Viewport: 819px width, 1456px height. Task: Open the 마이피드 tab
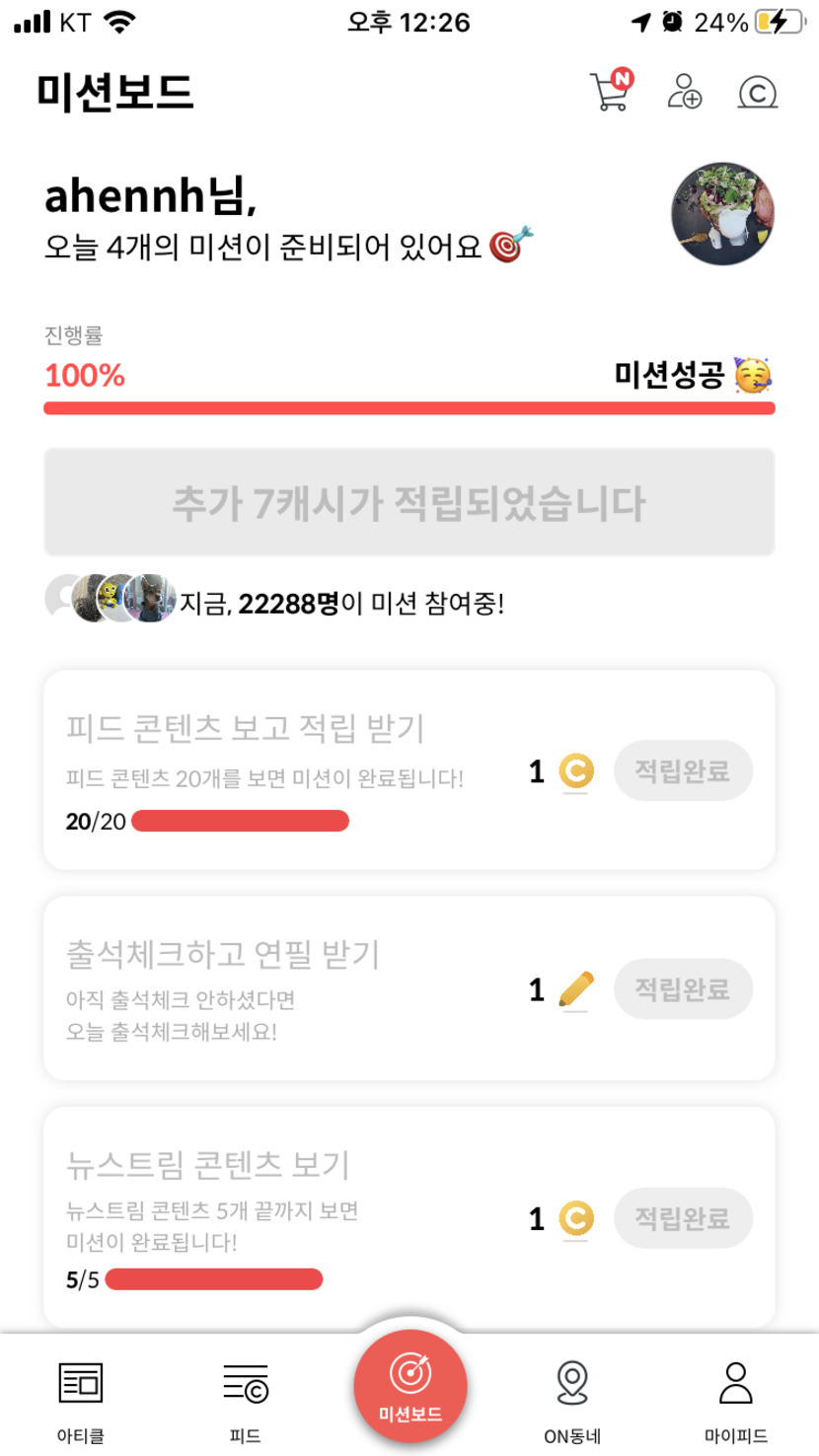click(x=736, y=1399)
